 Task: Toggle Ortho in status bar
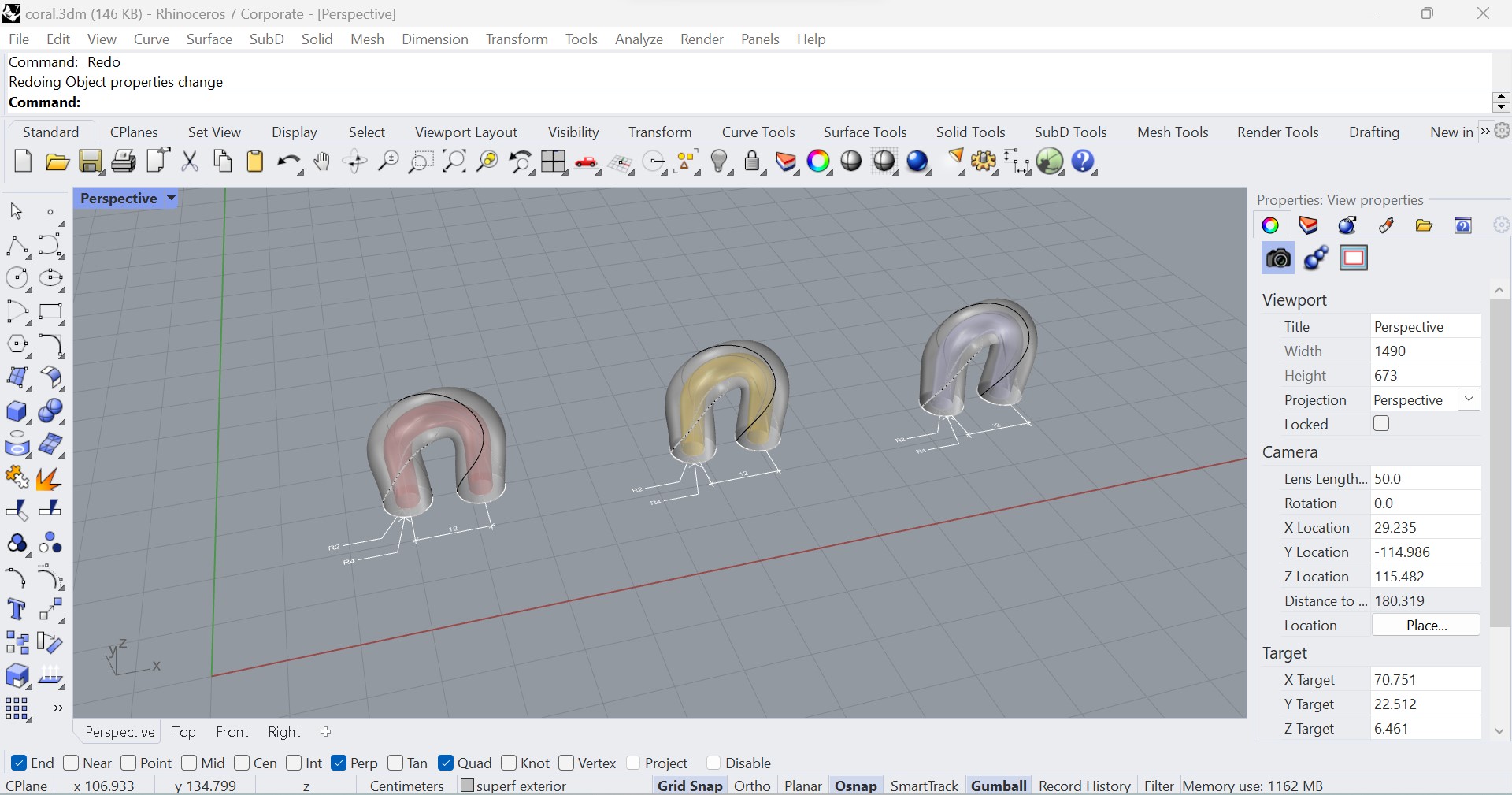pos(752,786)
